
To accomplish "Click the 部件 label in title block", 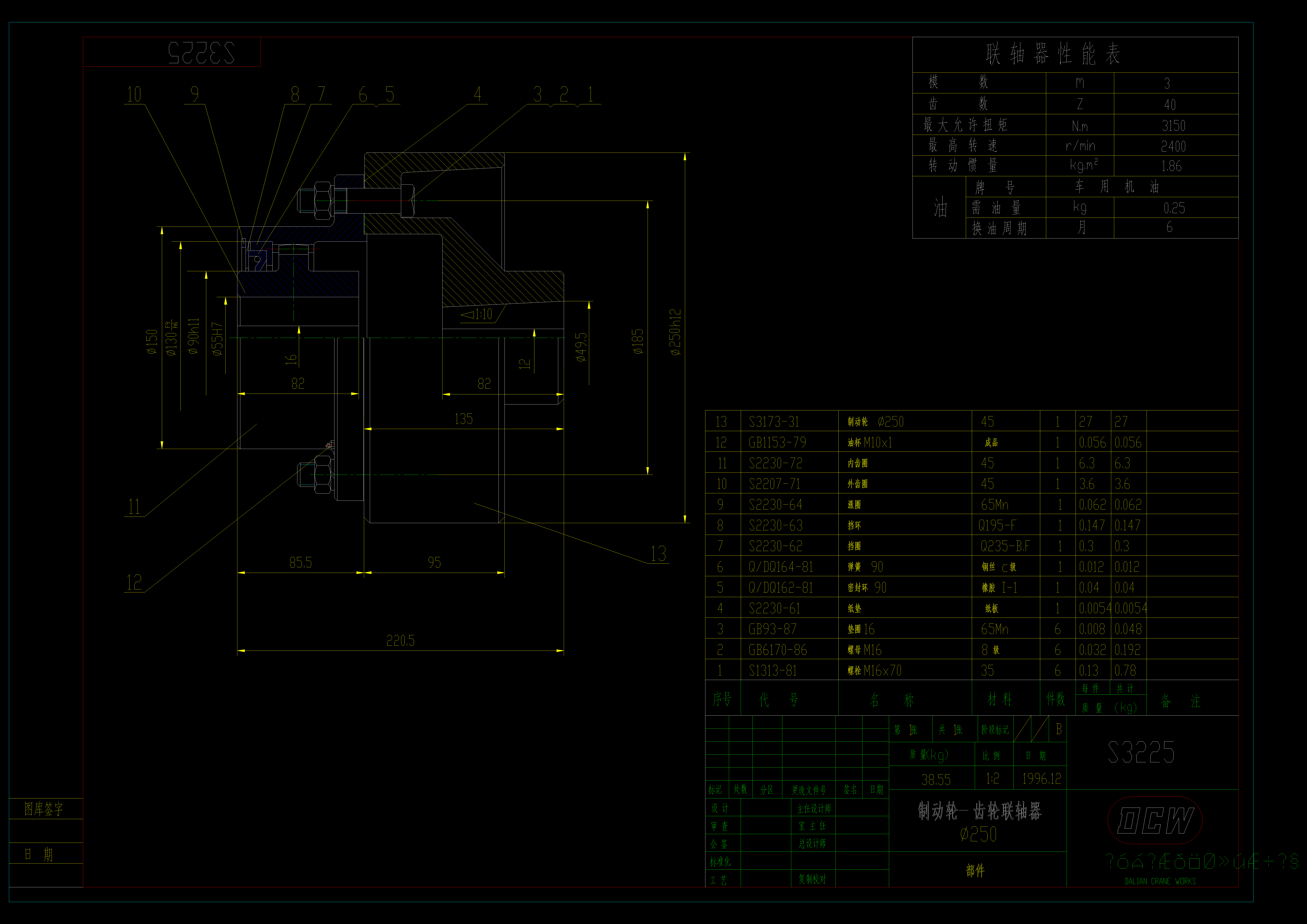I will point(975,871).
